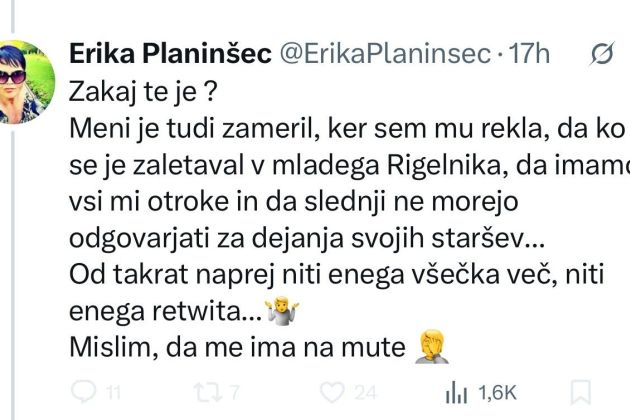
Task: Click the 17h timestamp
Action: tap(528, 56)
